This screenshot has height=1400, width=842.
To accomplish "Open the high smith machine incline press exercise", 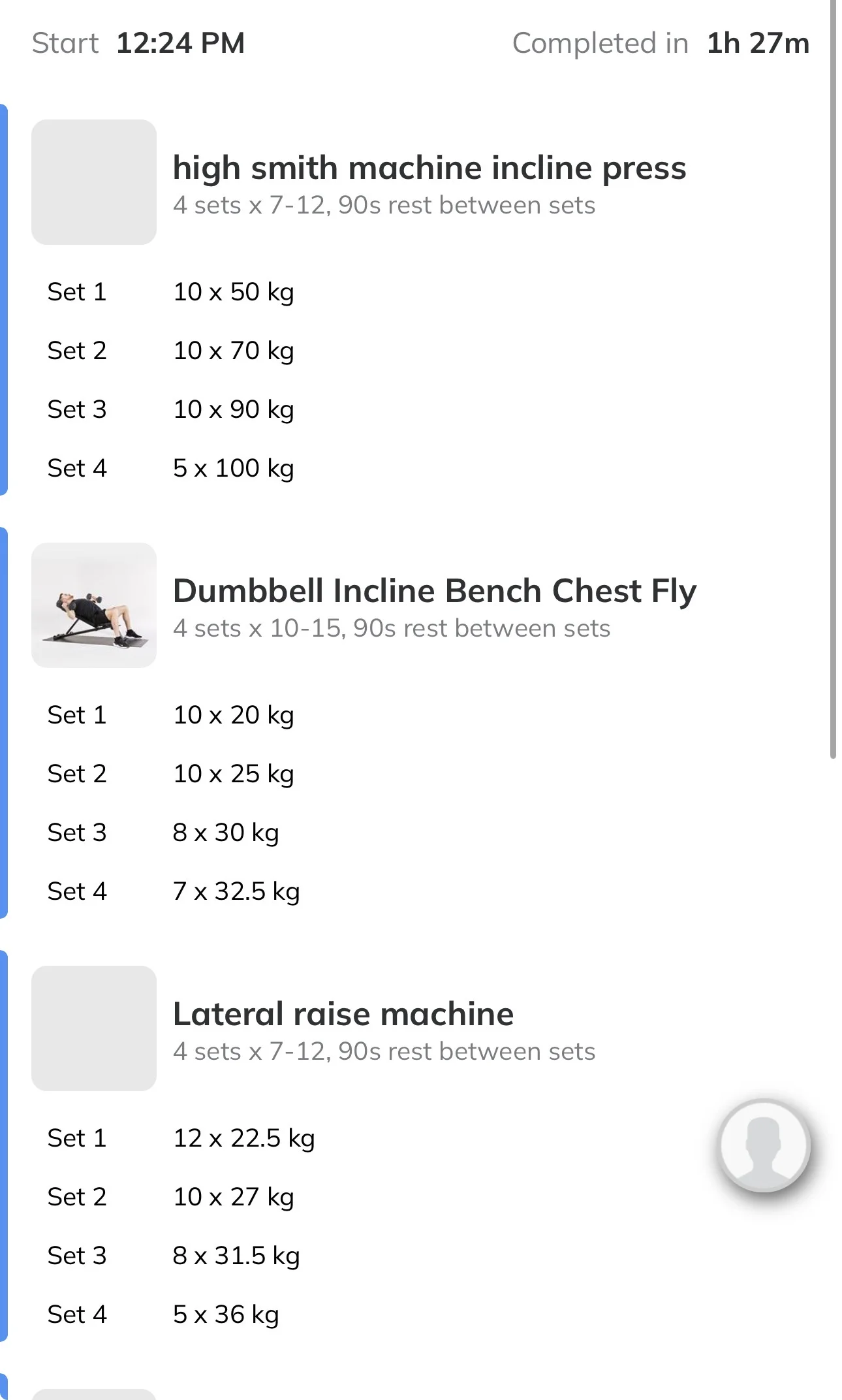I will [x=429, y=168].
